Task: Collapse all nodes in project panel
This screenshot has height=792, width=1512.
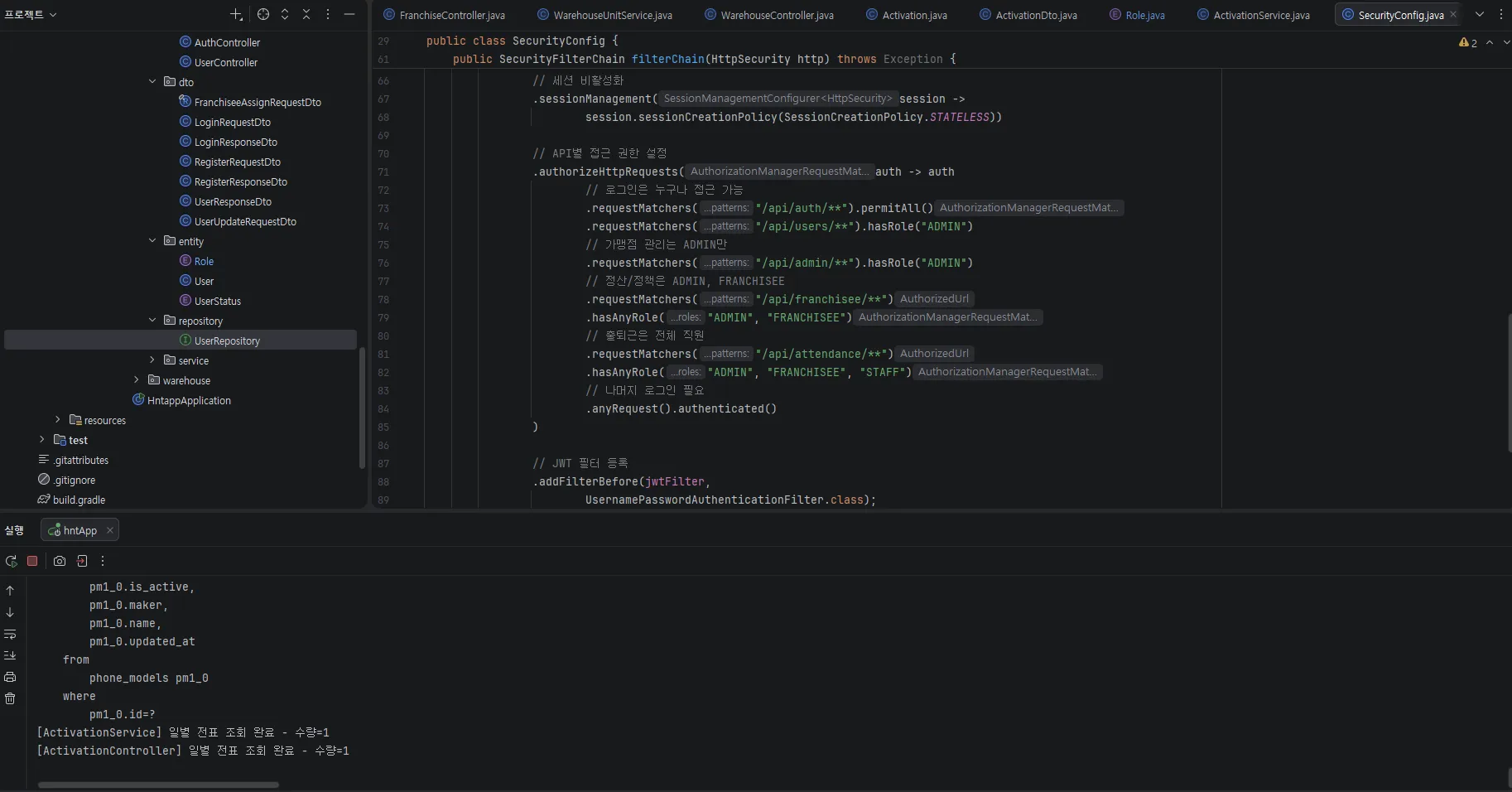Action: tap(306, 14)
